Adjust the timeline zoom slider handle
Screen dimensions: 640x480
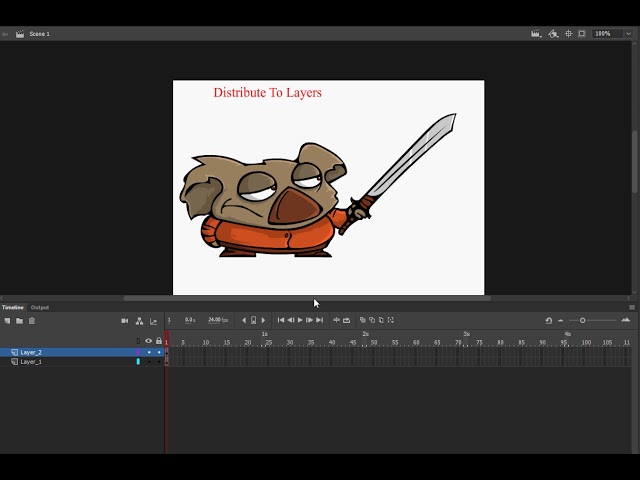(582, 321)
